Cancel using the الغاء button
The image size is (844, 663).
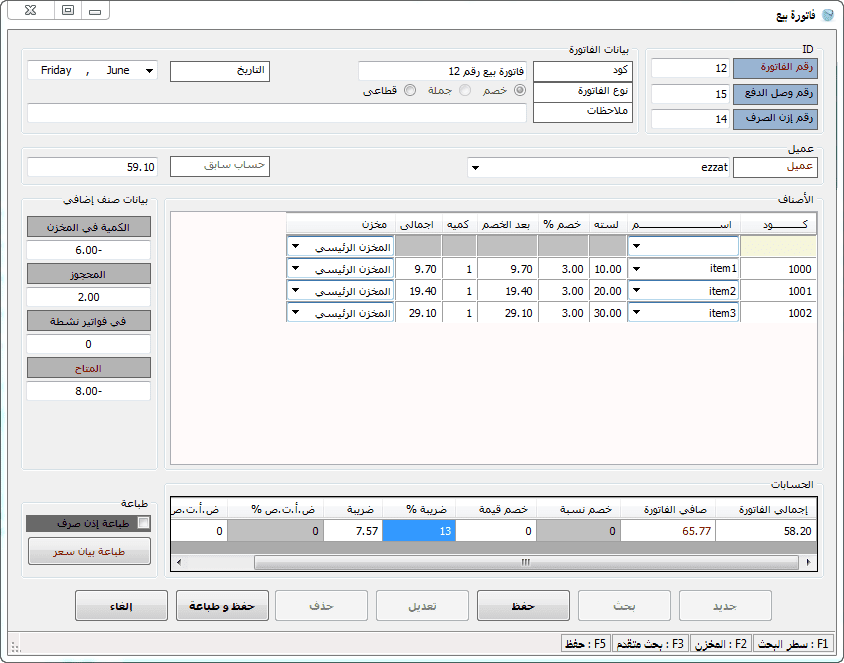tap(121, 605)
